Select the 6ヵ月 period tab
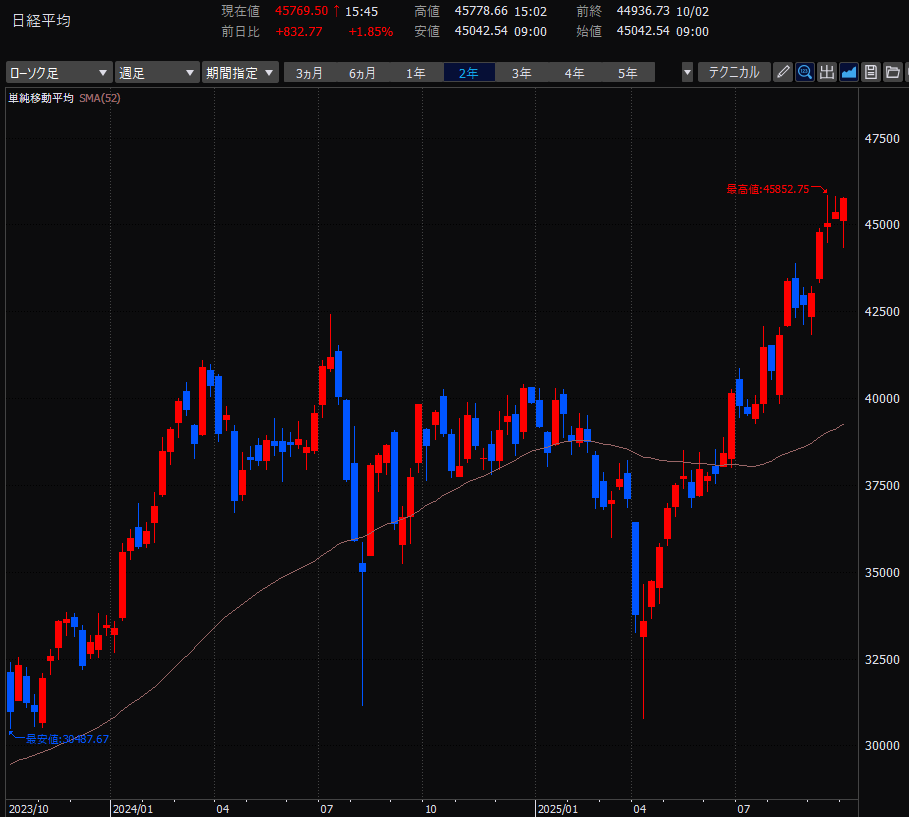This screenshot has height=817, width=909. pyautogui.click(x=362, y=73)
